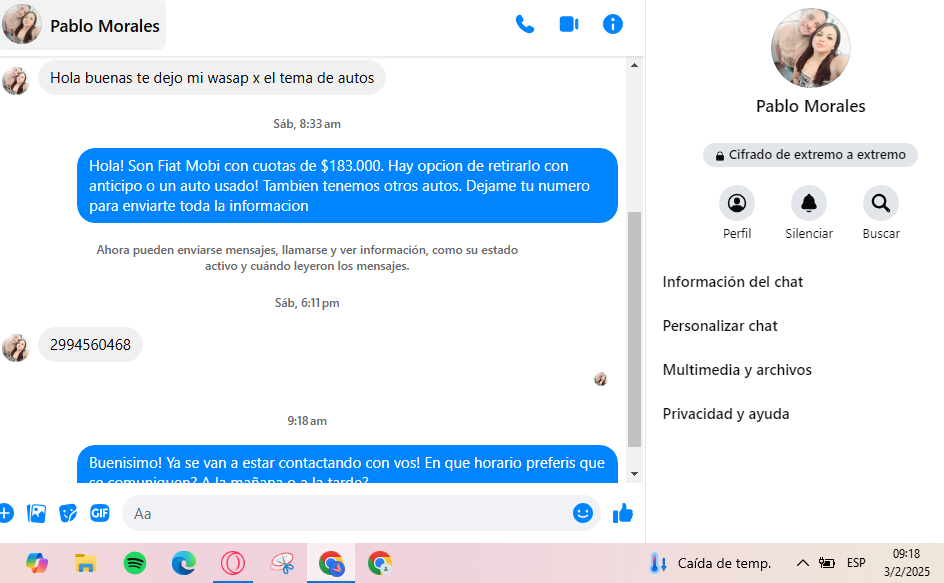The height and width of the screenshot is (583, 944).
Task: Open File Explorer from taskbar
Action: 85,563
